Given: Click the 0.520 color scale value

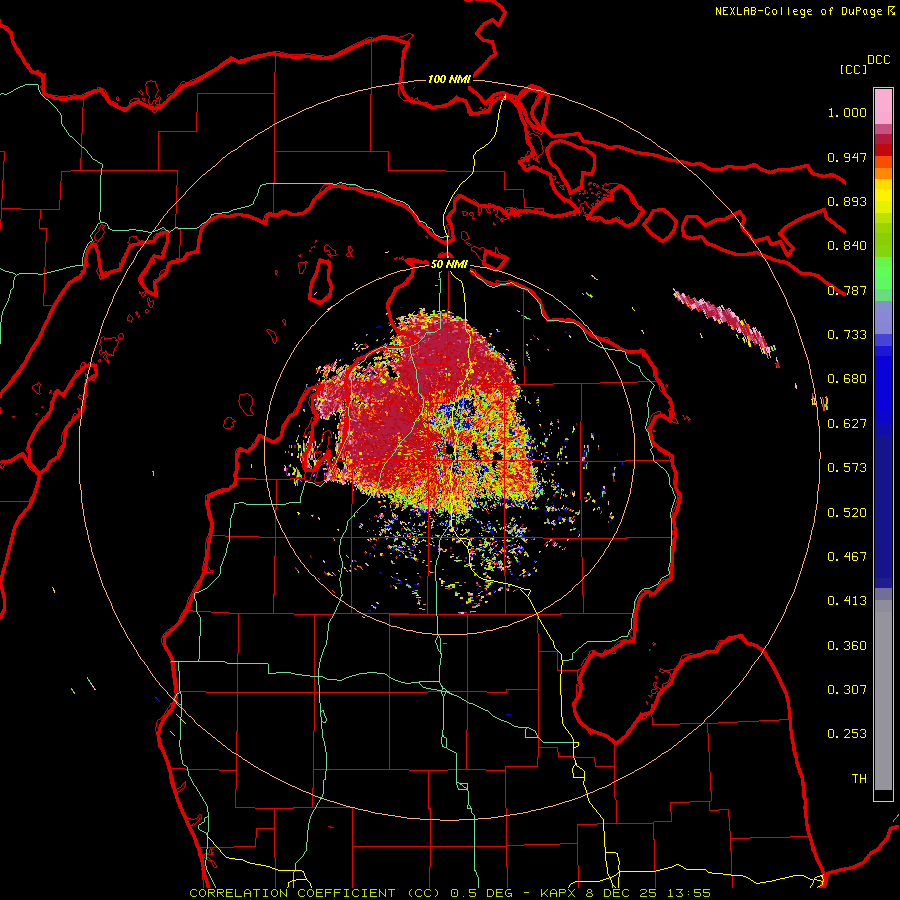Looking at the screenshot, I should pos(847,513).
